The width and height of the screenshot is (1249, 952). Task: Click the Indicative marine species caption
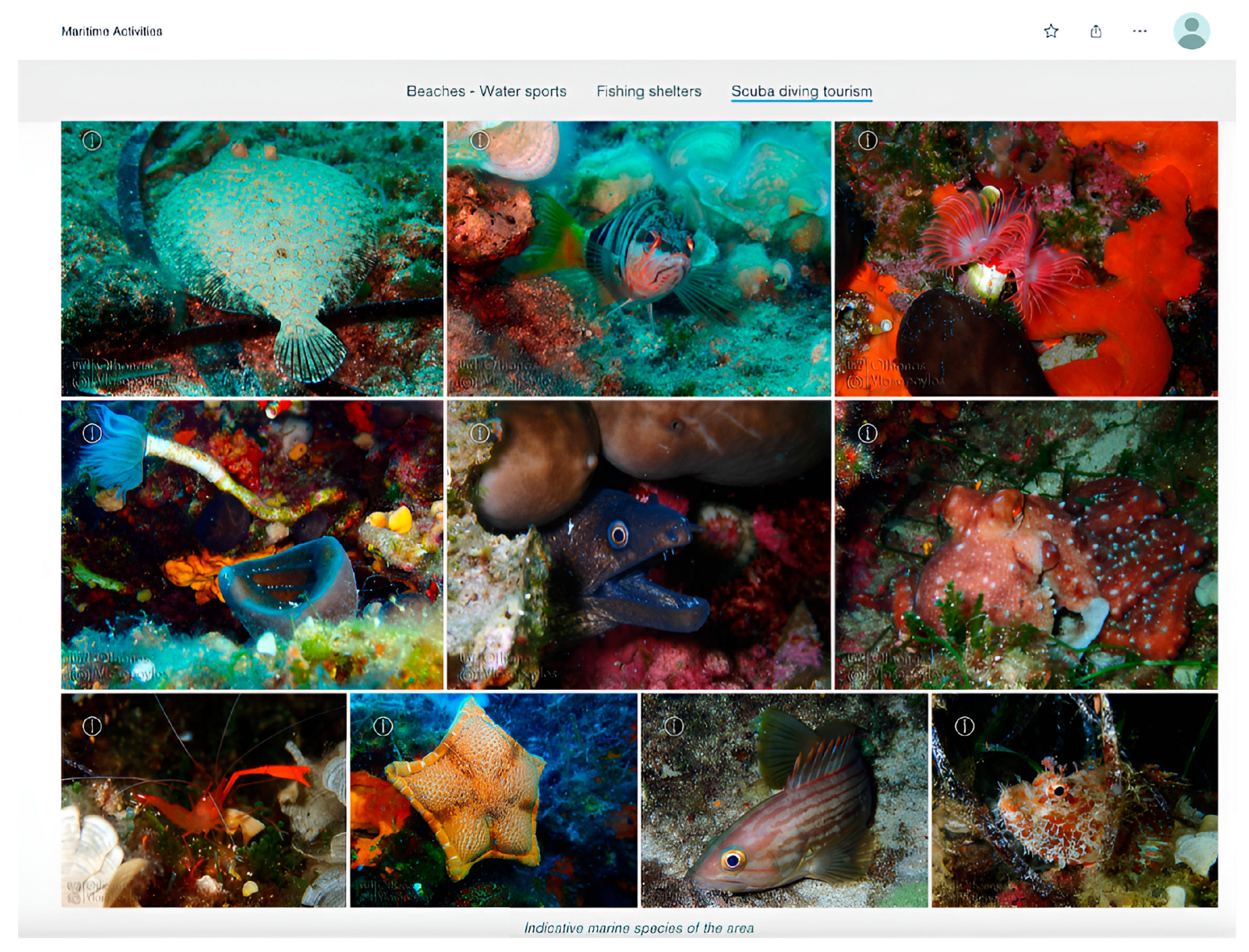(x=638, y=928)
